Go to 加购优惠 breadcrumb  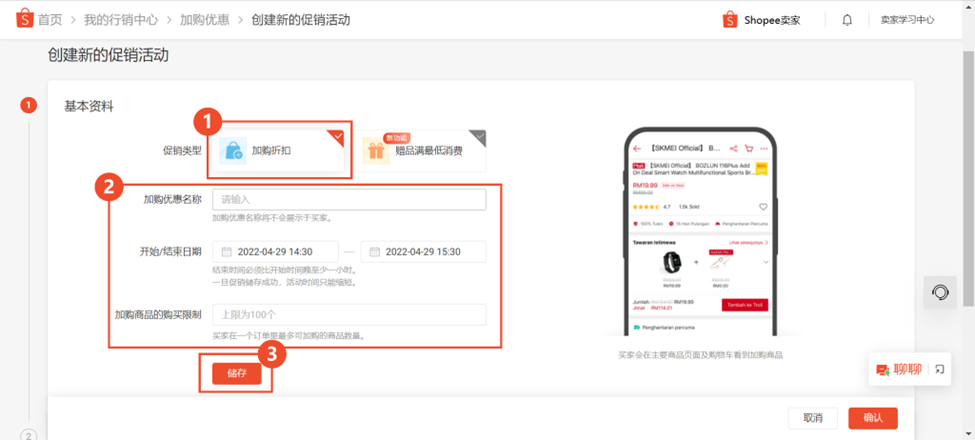[x=203, y=20]
